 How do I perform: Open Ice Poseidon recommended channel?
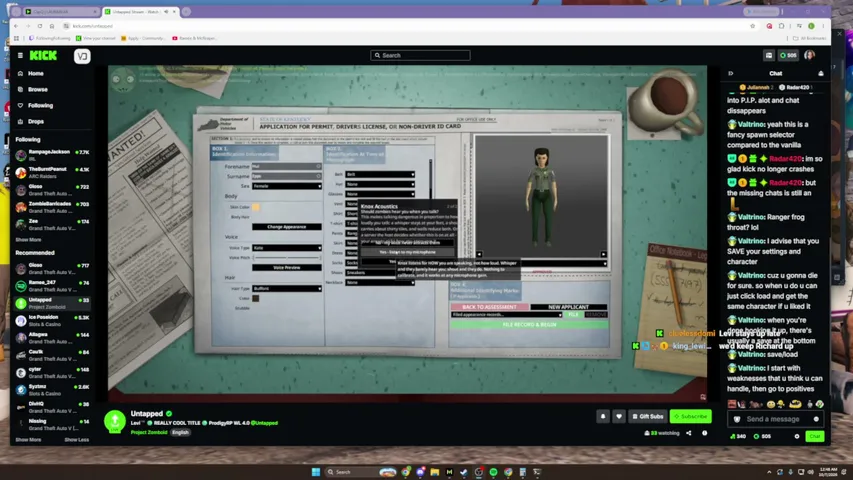coord(52,320)
